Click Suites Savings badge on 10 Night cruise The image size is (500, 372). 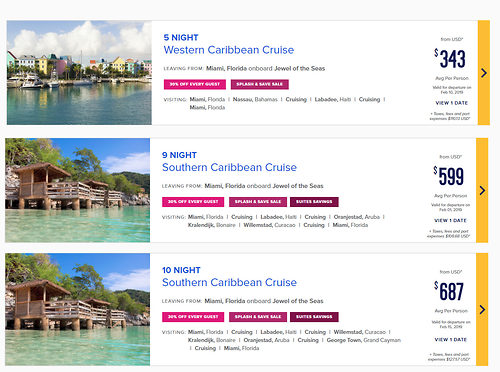pos(314,317)
